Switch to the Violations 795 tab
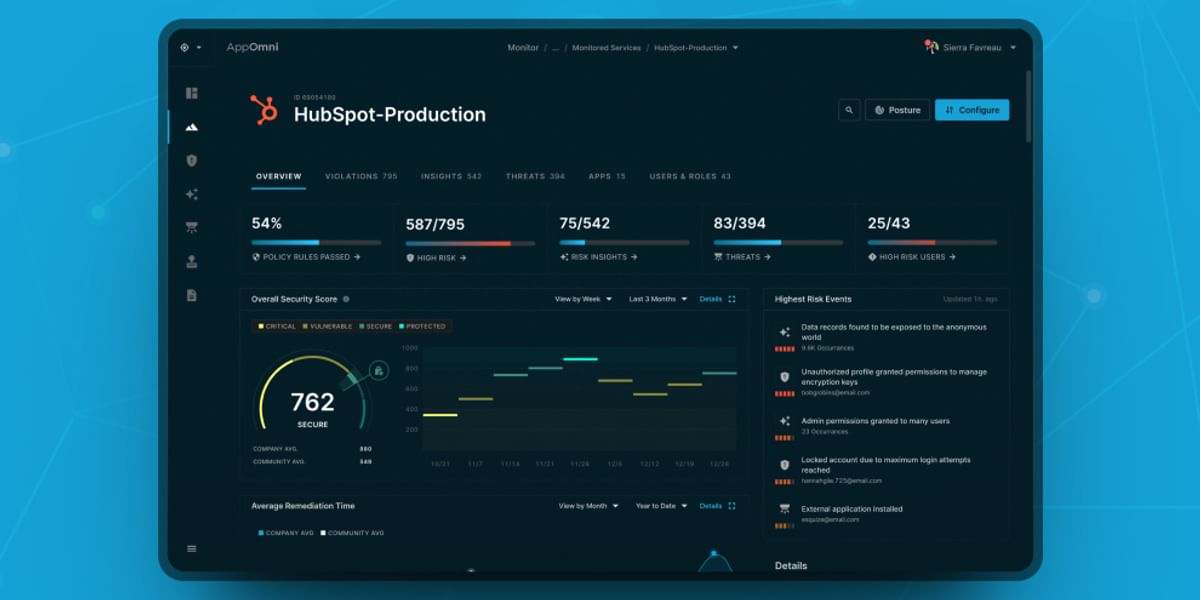Screen dimensions: 1200x600 click(x=361, y=175)
